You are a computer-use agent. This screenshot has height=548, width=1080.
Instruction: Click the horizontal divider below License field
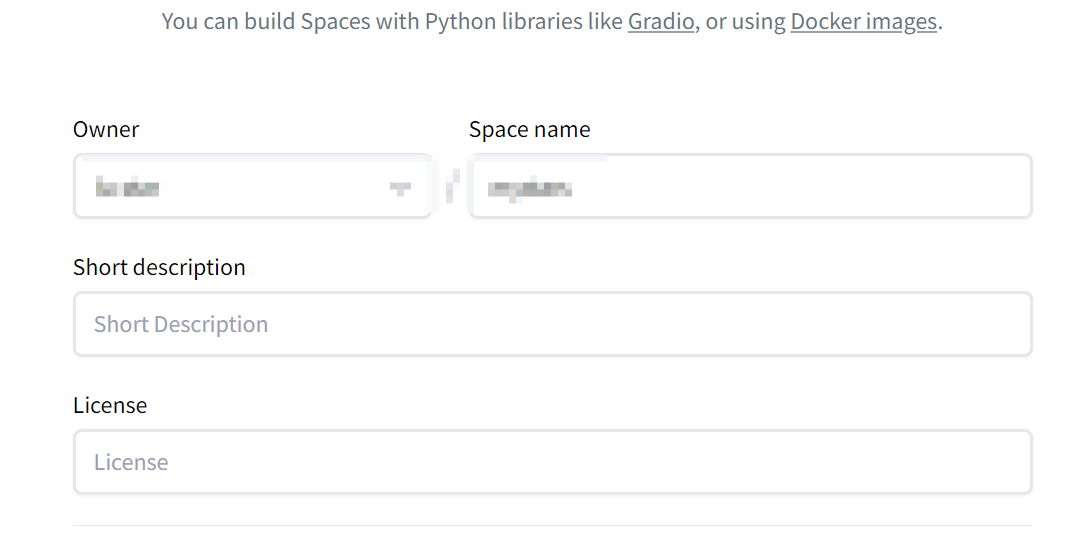pyautogui.click(x=552, y=525)
